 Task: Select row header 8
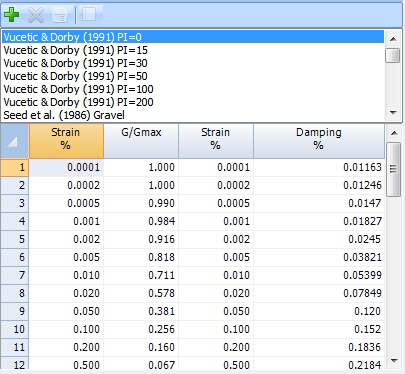click(x=14, y=293)
